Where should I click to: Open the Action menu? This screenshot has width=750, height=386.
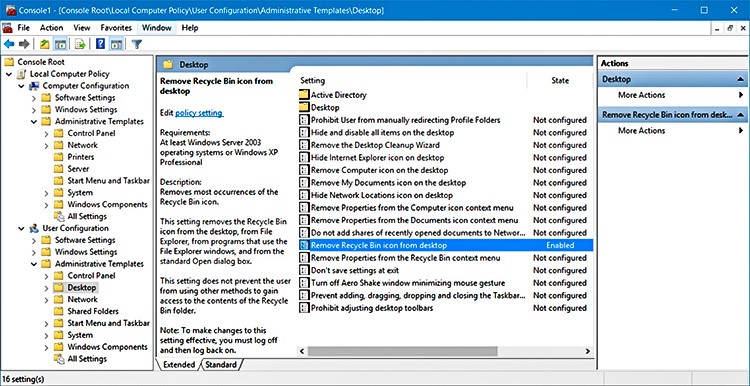point(52,28)
